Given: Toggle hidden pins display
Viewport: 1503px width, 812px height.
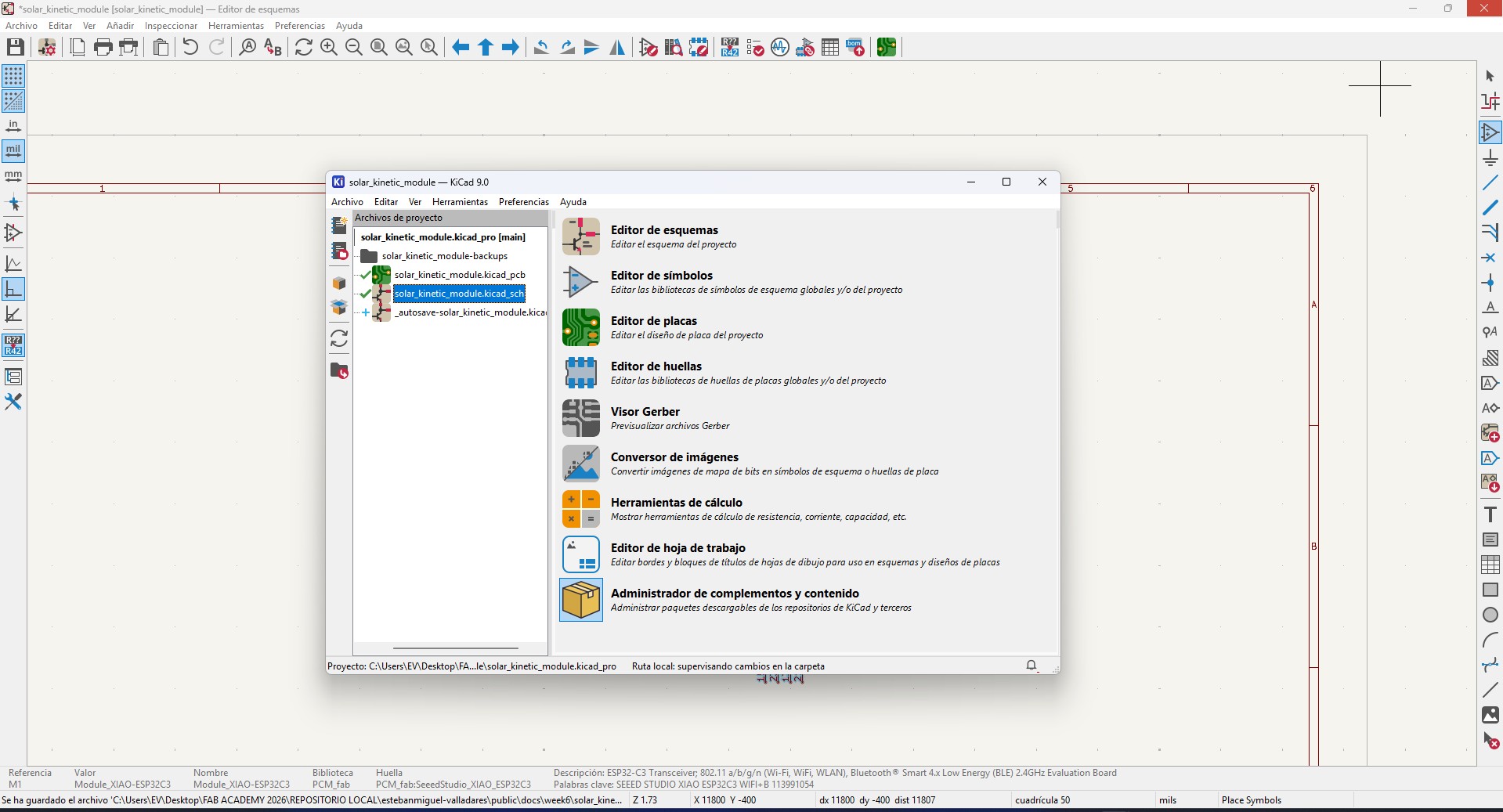Looking at the screenshot, I should pyautogui.click(x=13, y=233).
